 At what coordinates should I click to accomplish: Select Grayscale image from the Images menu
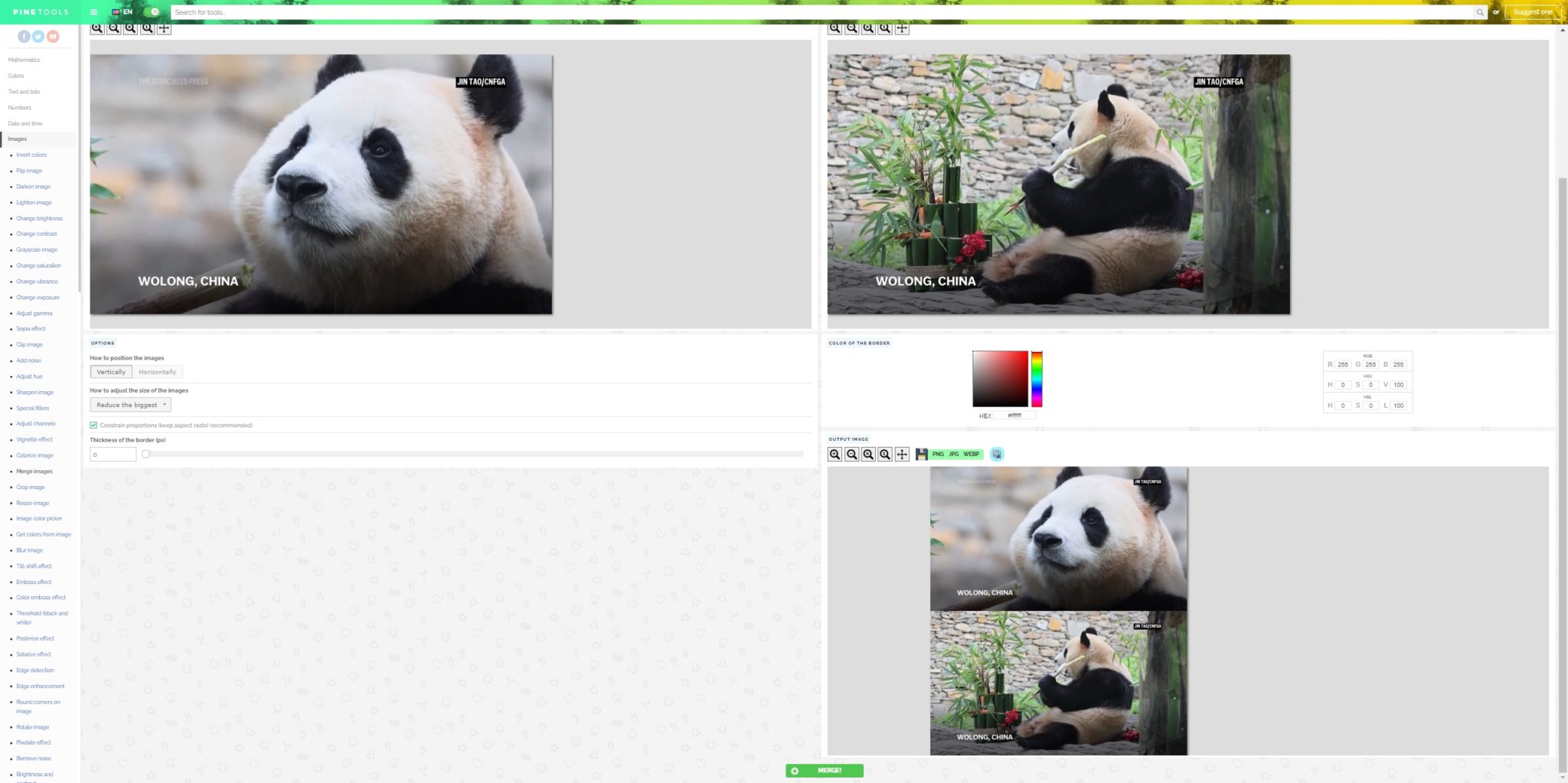(x=34, y=249)
